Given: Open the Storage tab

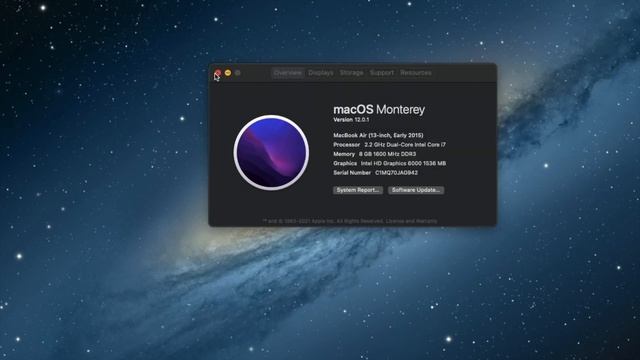Looking at the screenshot, I should pos(351,73).
